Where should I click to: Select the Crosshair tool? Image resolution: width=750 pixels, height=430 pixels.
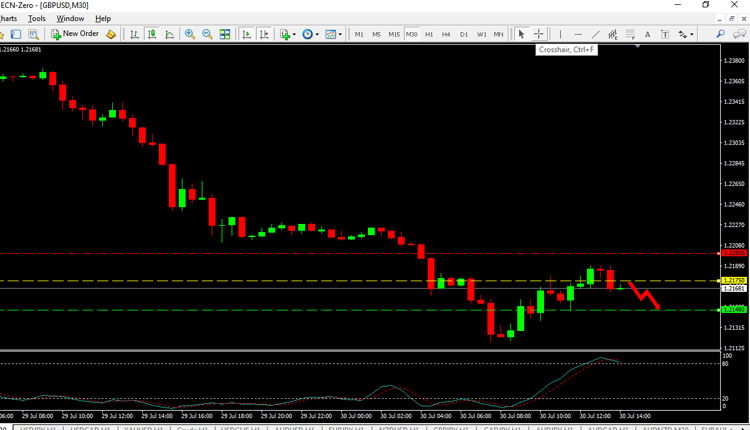(x=539, y=34)
